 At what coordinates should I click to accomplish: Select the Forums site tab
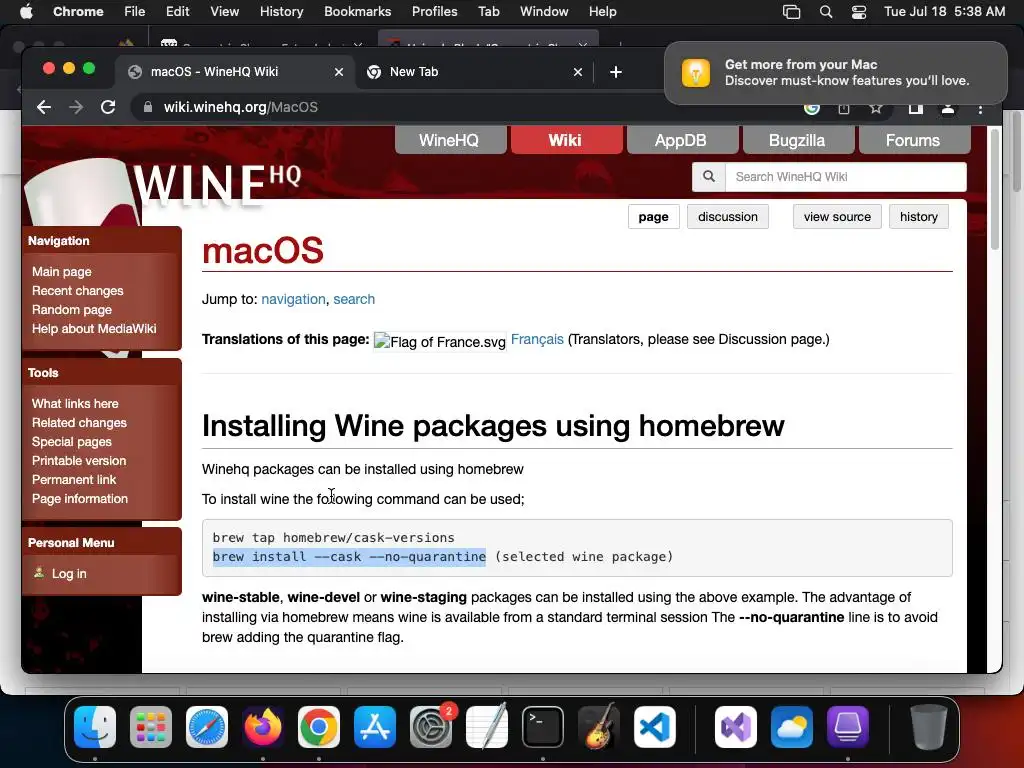[913, 140]
